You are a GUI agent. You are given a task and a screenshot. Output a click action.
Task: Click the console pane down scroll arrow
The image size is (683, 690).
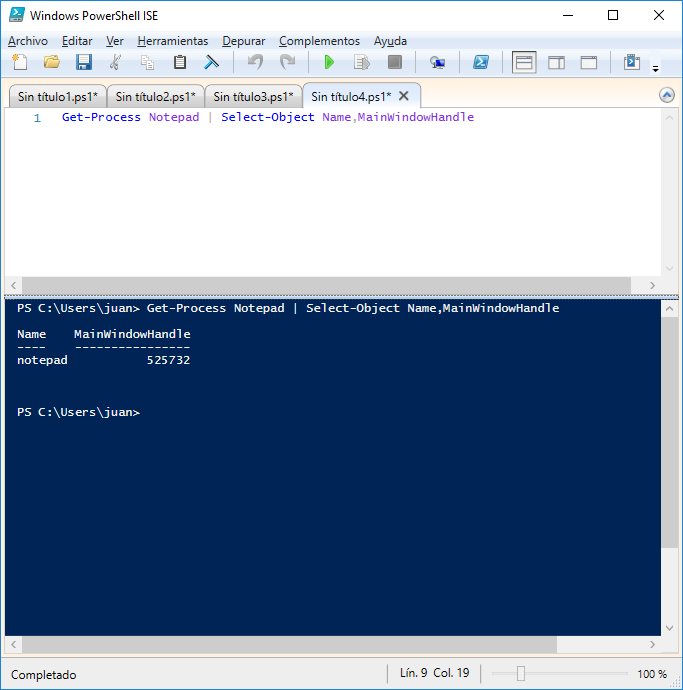tap(669, 628)
